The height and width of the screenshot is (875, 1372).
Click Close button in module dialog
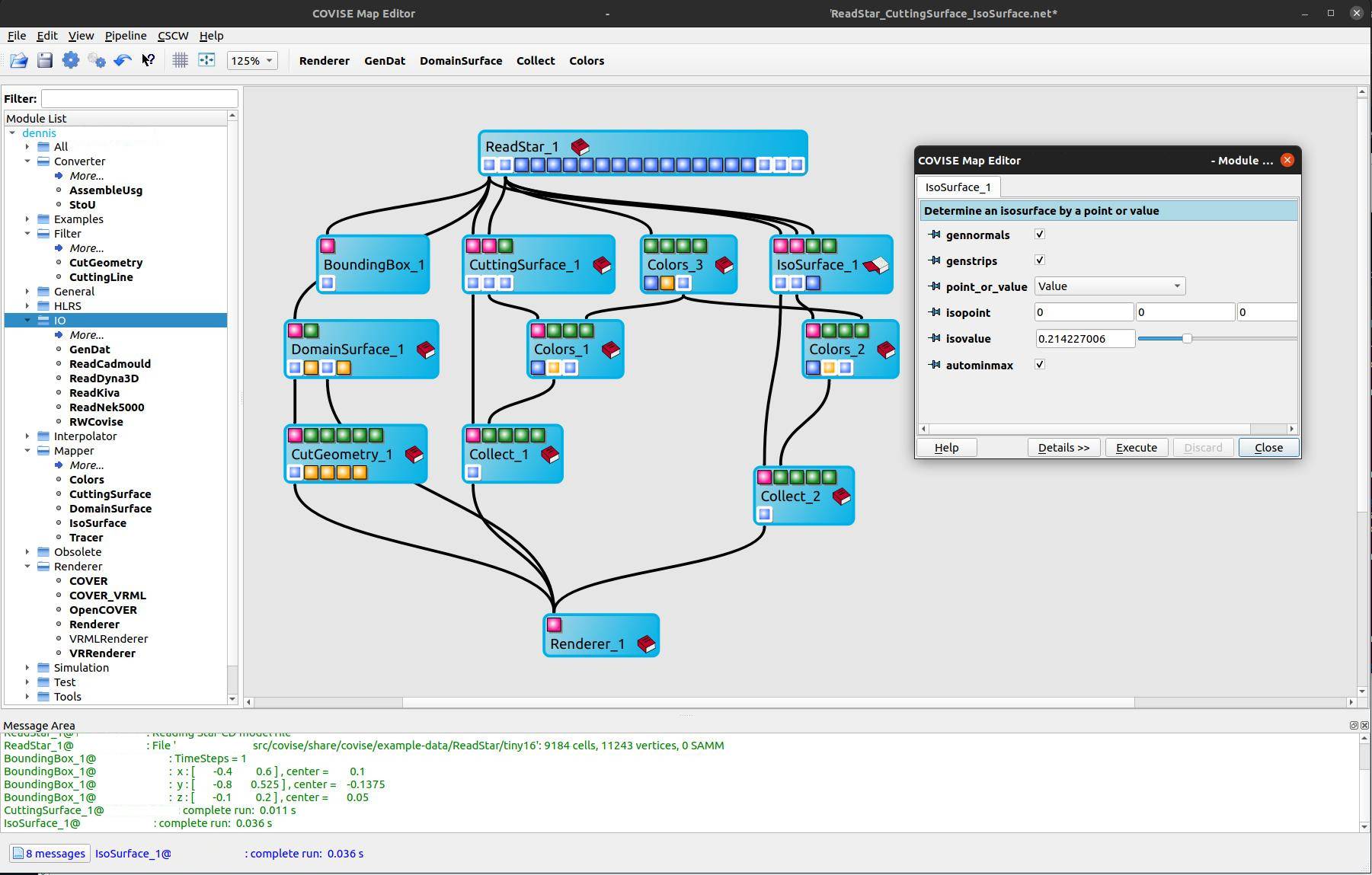1268,448
